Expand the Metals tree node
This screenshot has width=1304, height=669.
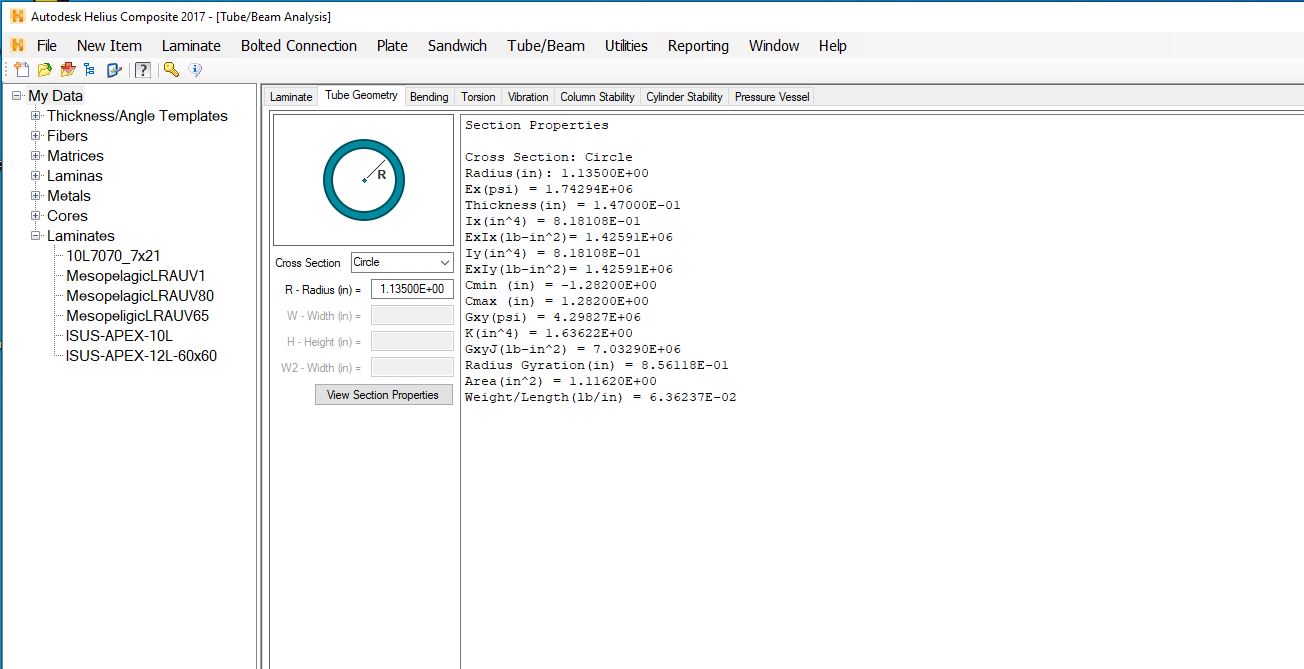pyautogui.click(x=36, y=196)
